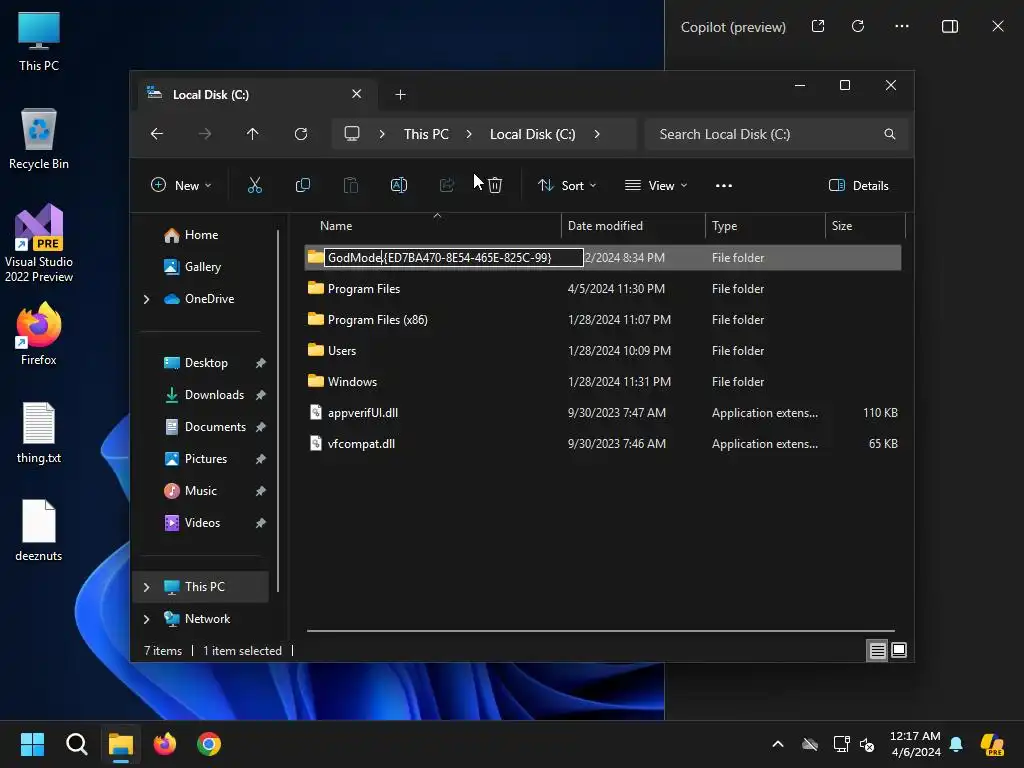This screenshot has width=1024, height=768.
Task: Click chevron after This PC in address bar
Action: 469,134
